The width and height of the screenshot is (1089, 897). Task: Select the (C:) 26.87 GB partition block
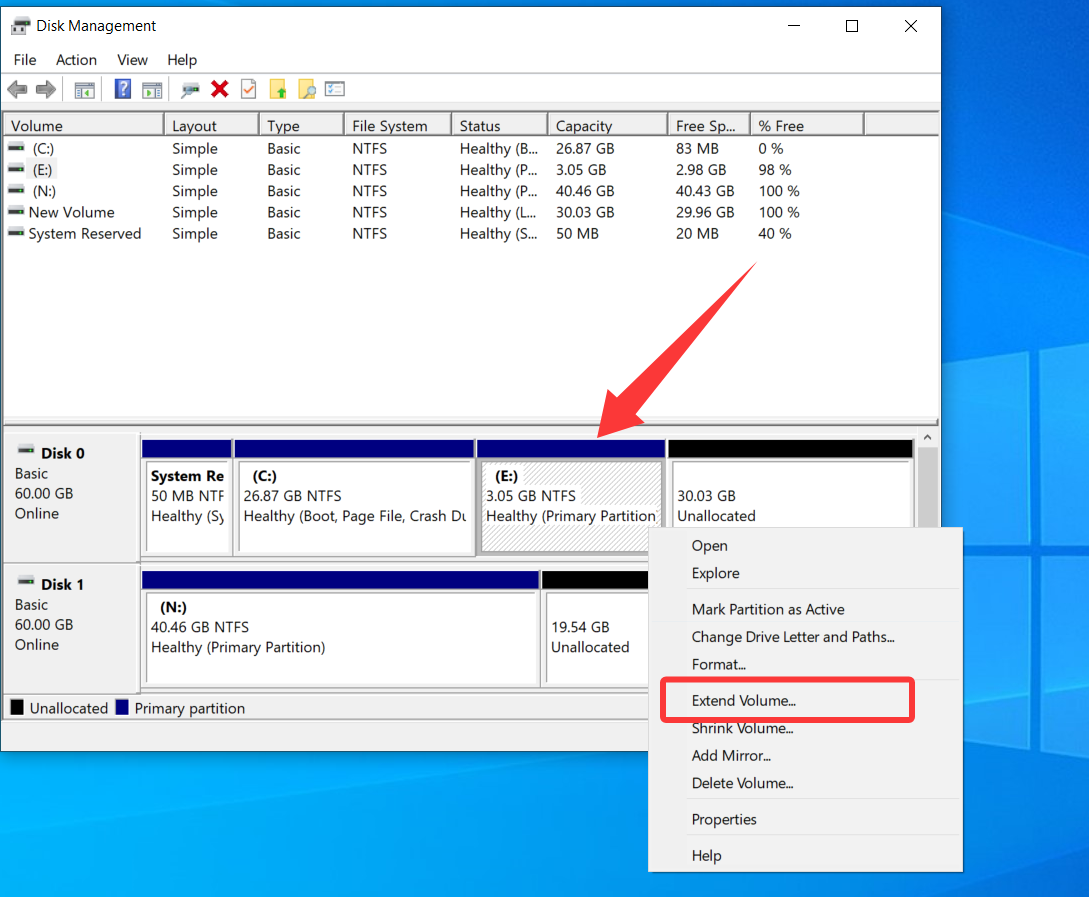coord(355,496)
